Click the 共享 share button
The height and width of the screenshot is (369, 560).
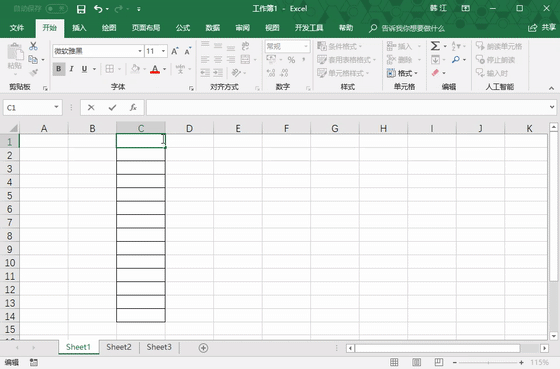pos(542,28)
